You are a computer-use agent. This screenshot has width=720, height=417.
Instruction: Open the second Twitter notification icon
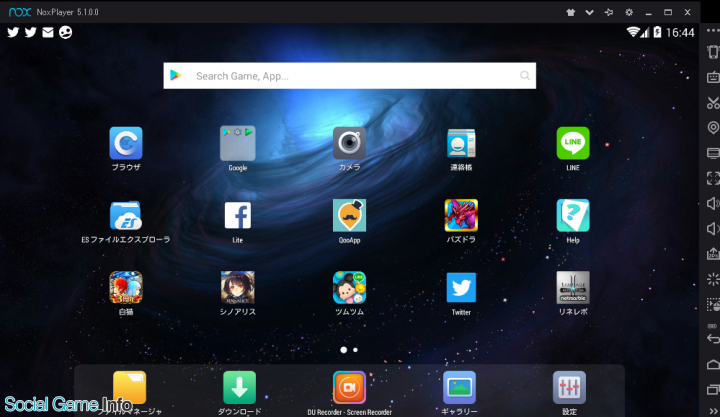pyautogui.click(x=31, y=32)
